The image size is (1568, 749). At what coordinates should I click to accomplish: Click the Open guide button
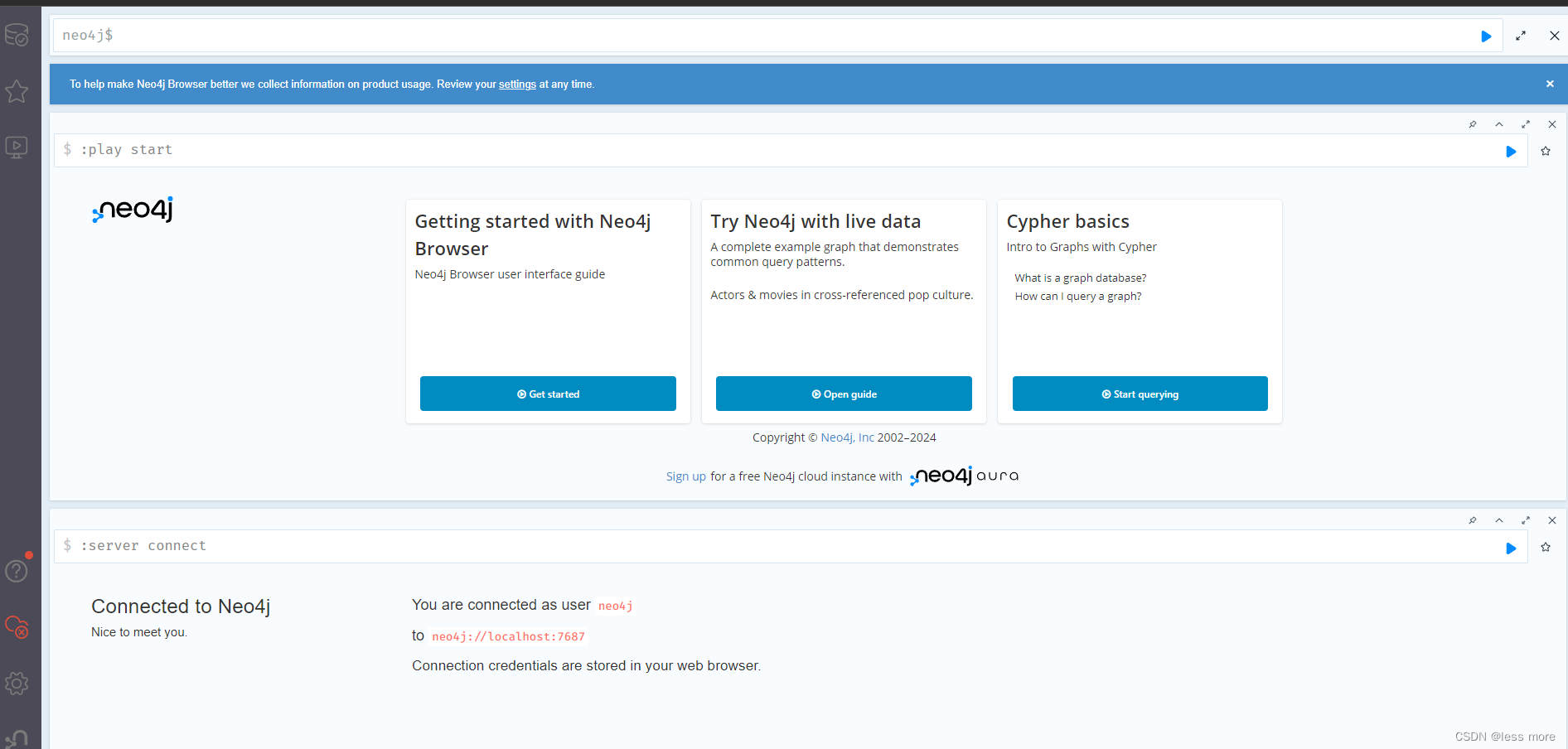(x=844, y=394)
